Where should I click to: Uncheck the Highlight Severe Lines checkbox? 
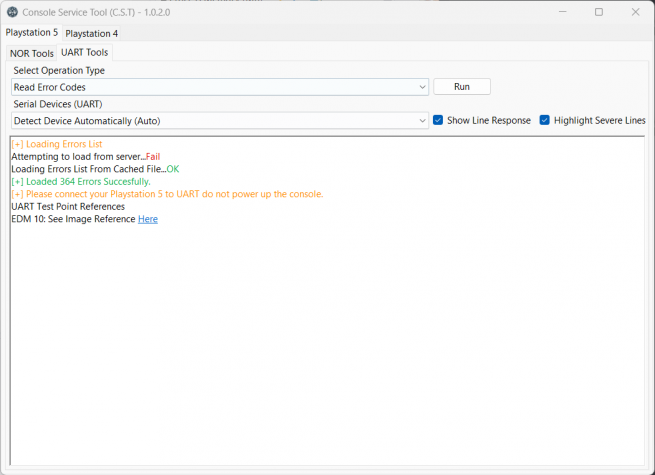tap(545, 120)
